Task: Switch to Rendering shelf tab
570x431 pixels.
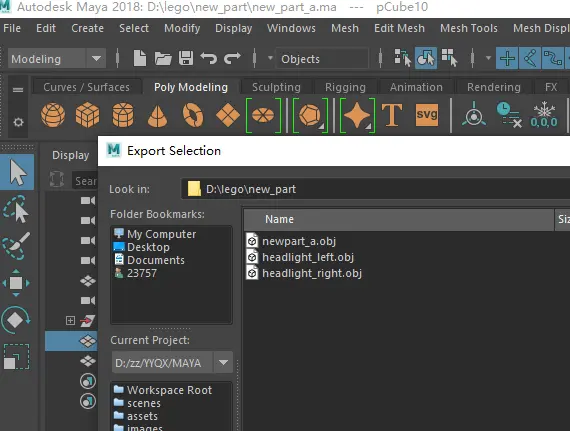Action: pyautogui.click(x=494, y=87)
